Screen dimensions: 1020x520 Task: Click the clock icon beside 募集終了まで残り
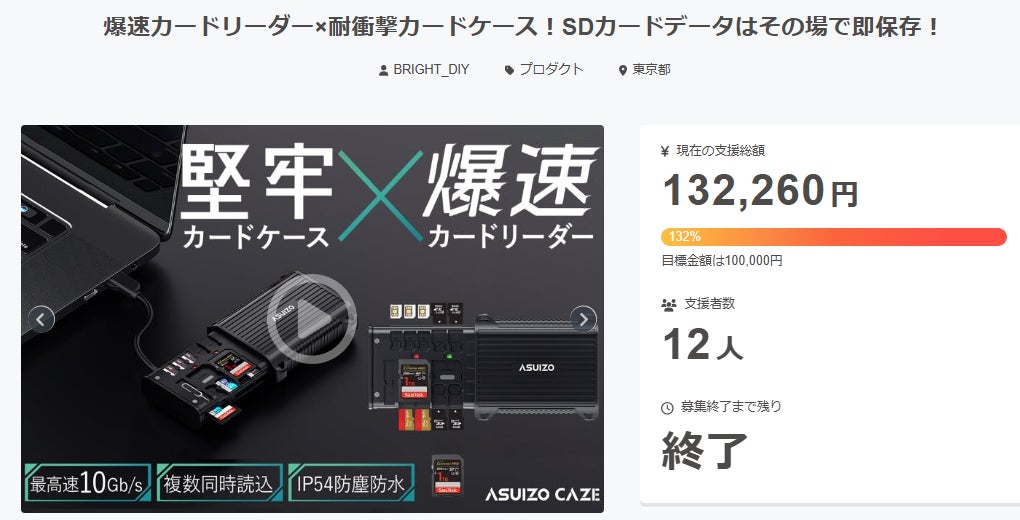click(x=667, y=408)
